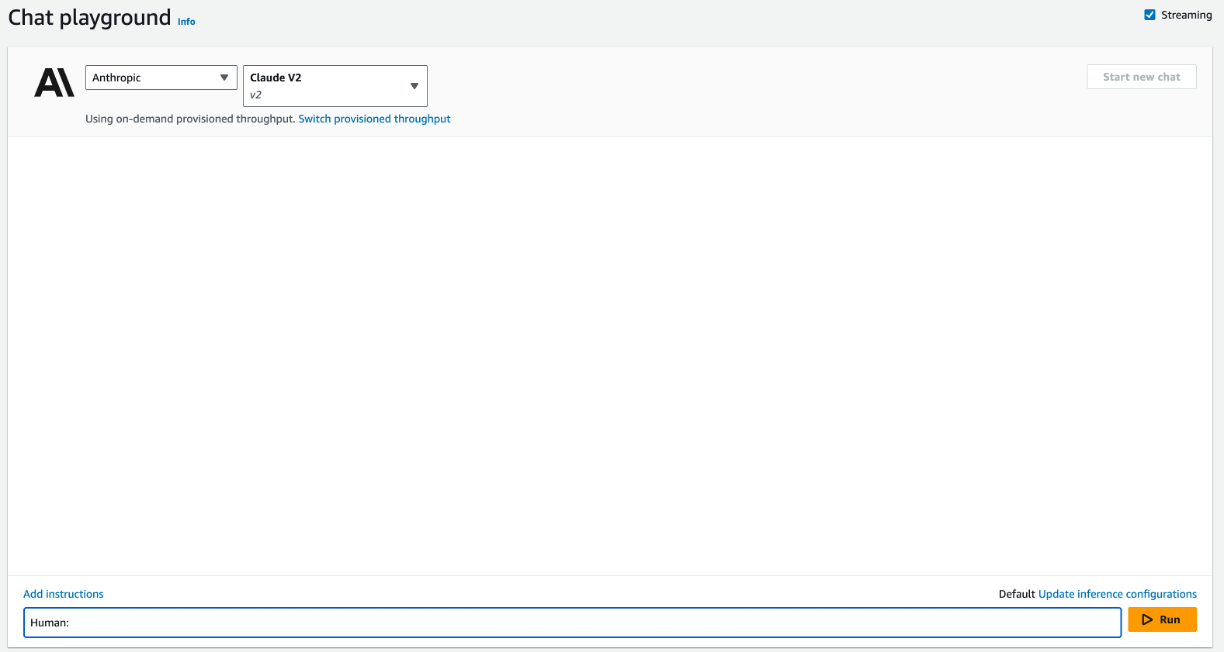Toggle the Streaming checkbox
Screen dimensions: 1224x652
tap(1150, 15)
